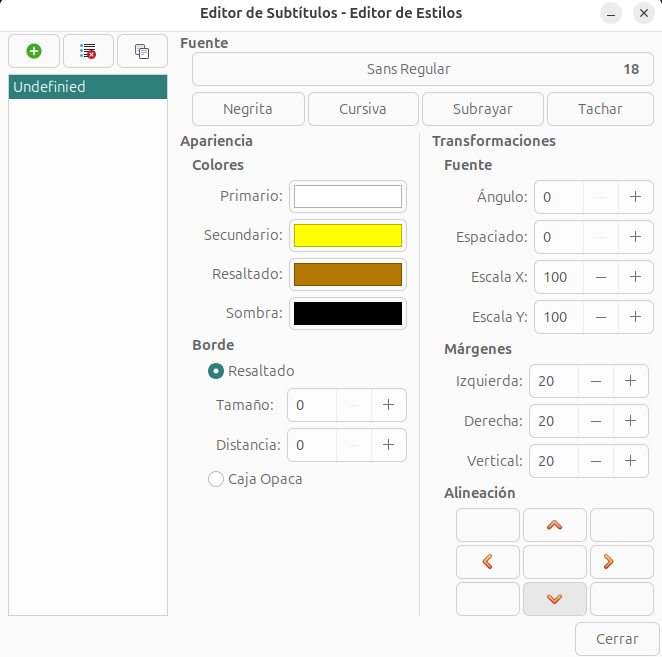This screenshot has height=657, width=662.
Task: Open the Sans Regular font chooser
Action: pyautogui.click(x=423, y=69)
